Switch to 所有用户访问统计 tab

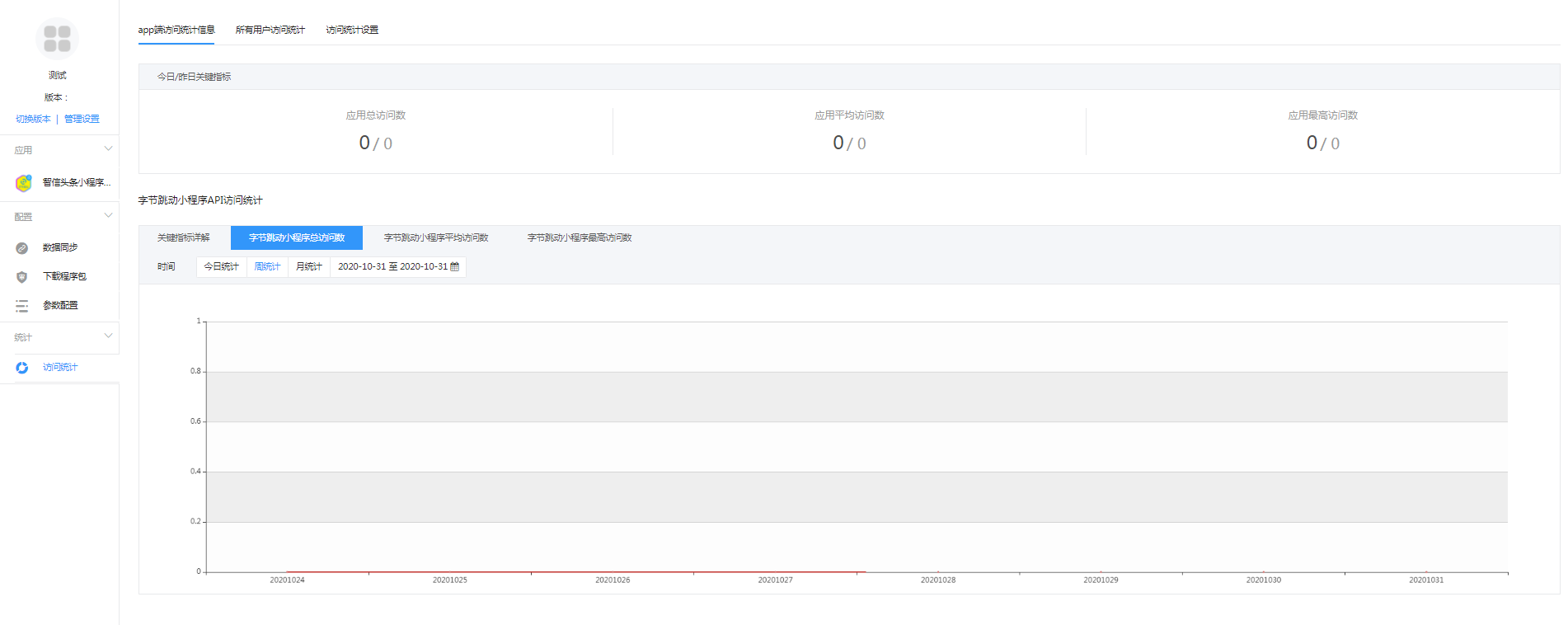tap(270, 30)
